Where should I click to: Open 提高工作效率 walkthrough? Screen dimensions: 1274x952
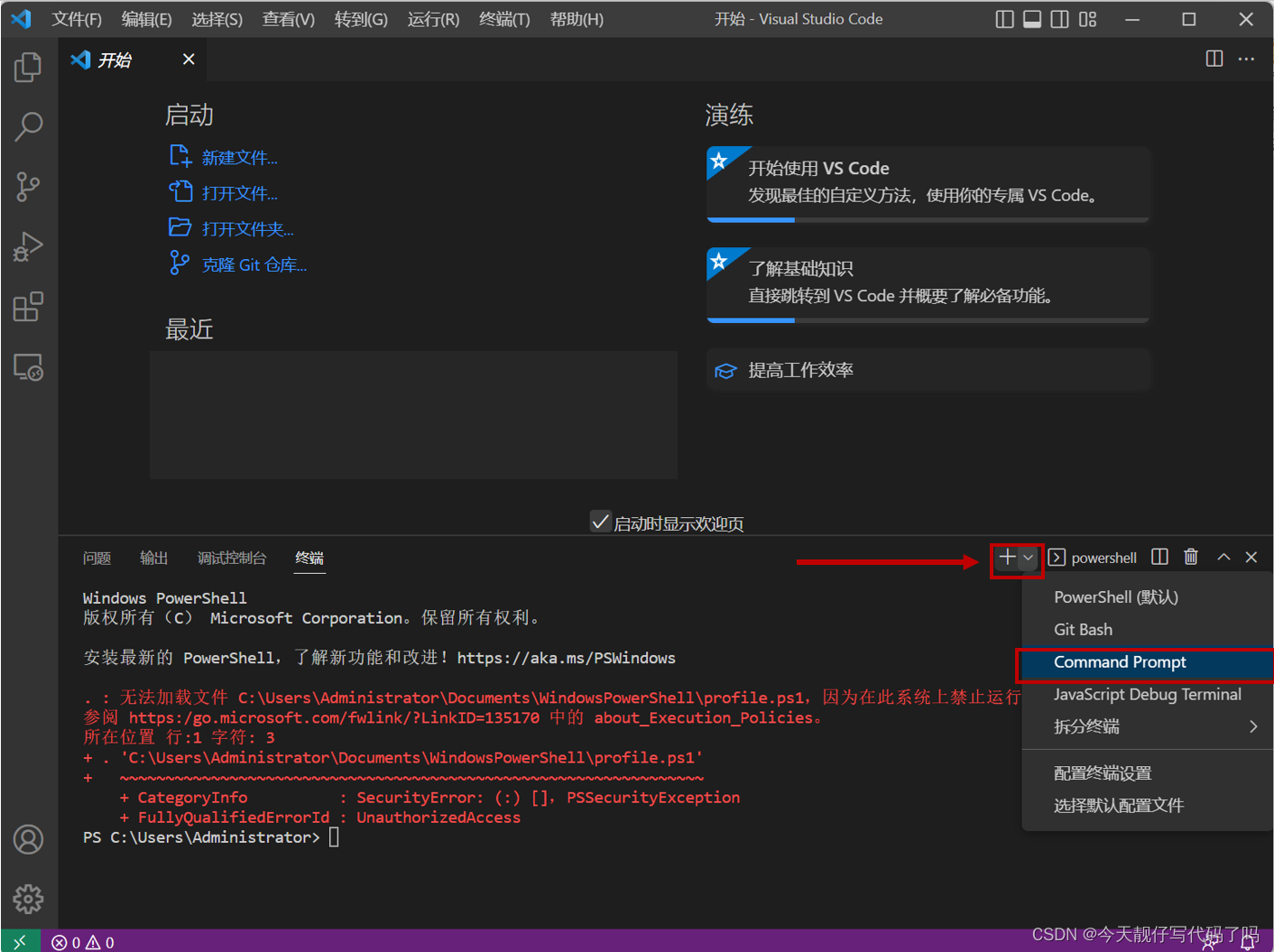tap(928, 370)
